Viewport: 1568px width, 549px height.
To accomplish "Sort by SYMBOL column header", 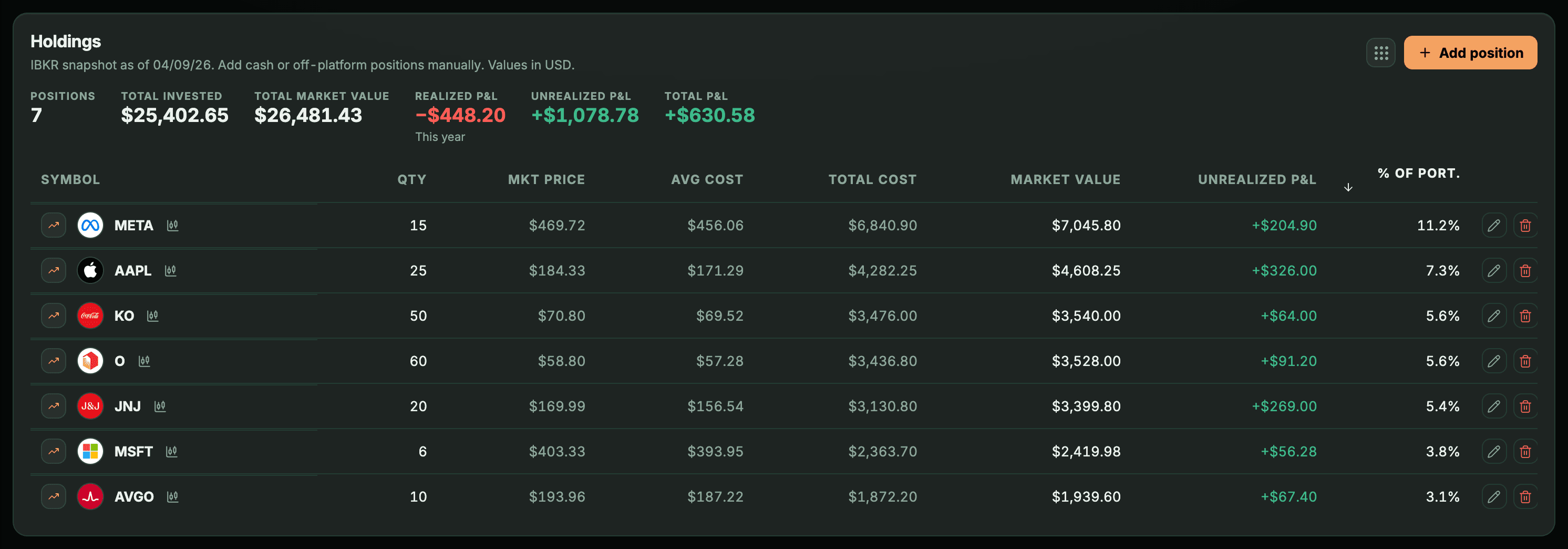I will [x=70, y=180].
